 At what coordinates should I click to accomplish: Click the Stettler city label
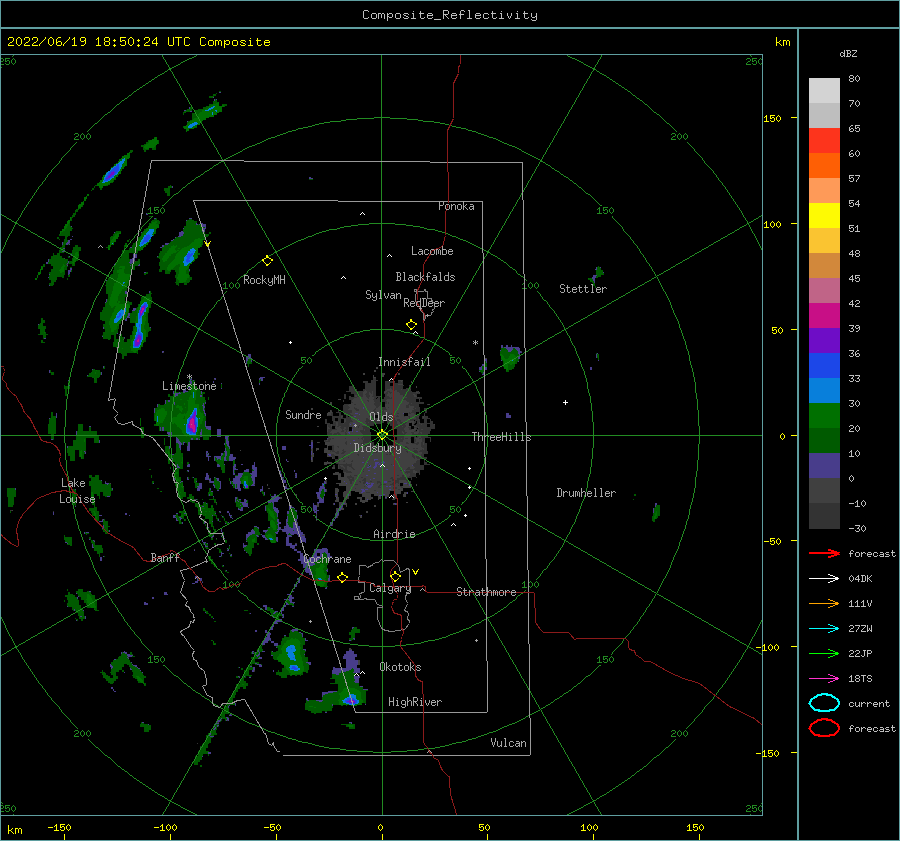583,289
